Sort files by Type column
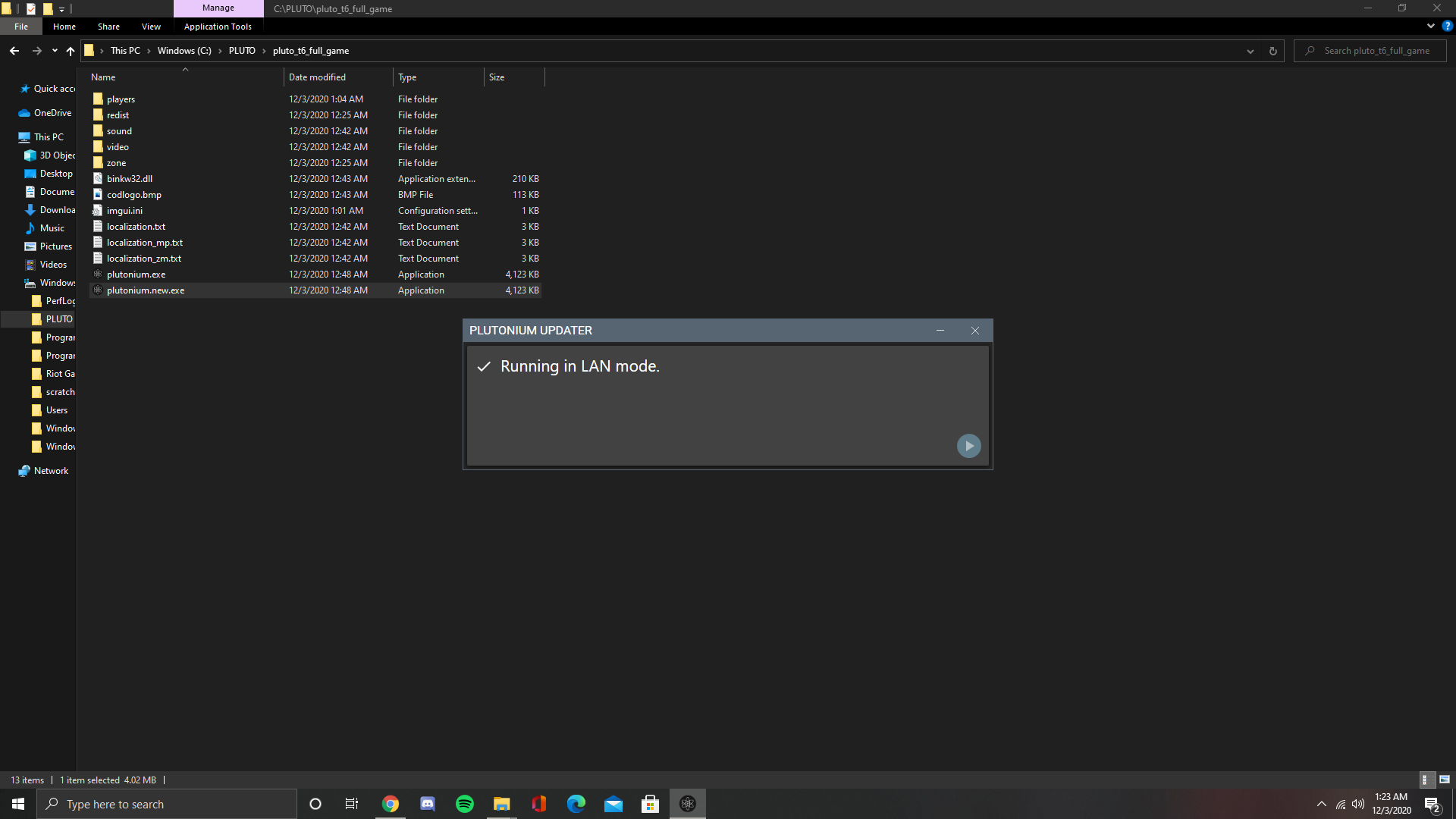Viewport: 1456px width, 819px height. click(x=438, y=77)
